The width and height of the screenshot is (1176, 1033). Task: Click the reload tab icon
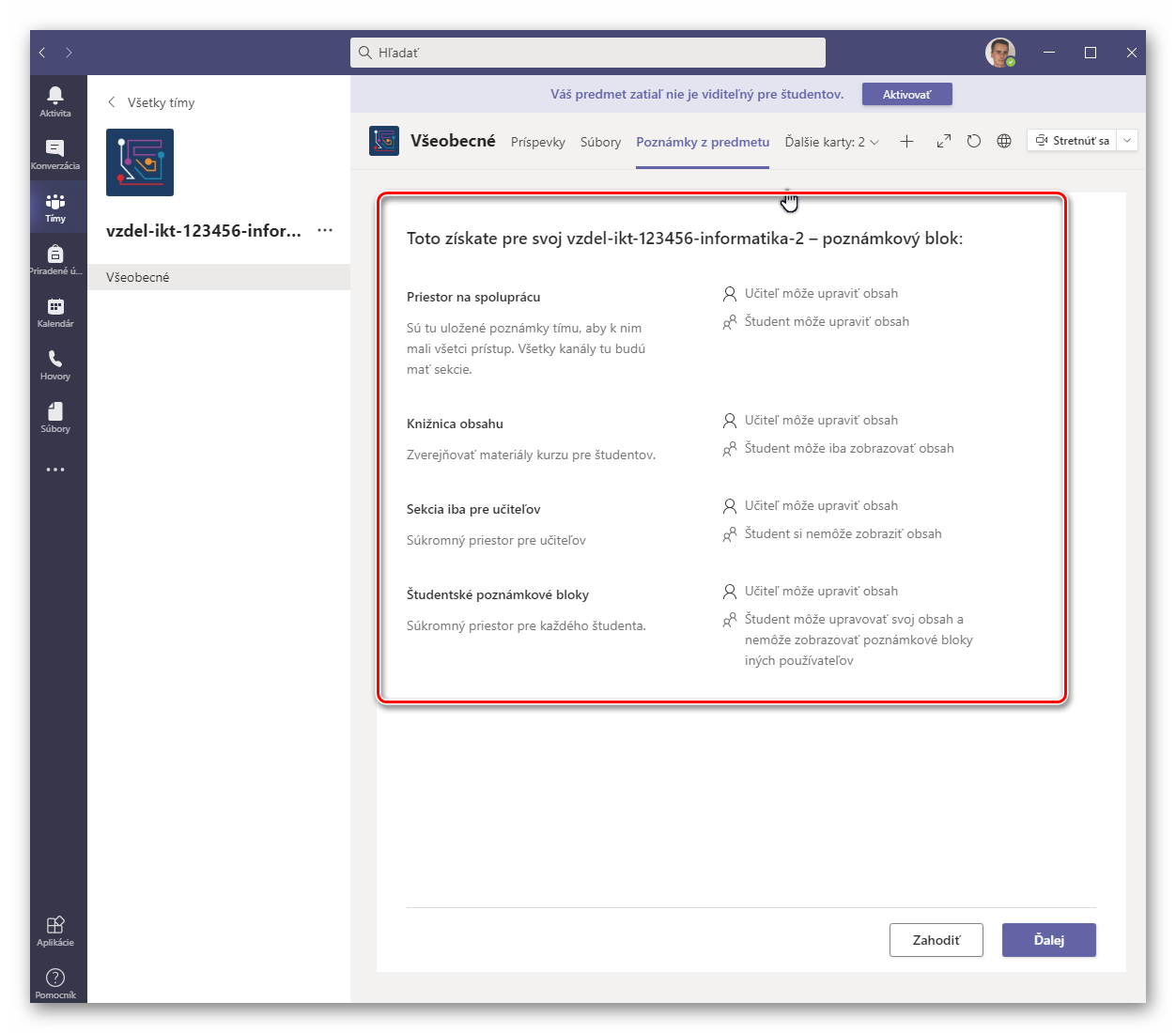pyautogui.click(x=974, y=141)
